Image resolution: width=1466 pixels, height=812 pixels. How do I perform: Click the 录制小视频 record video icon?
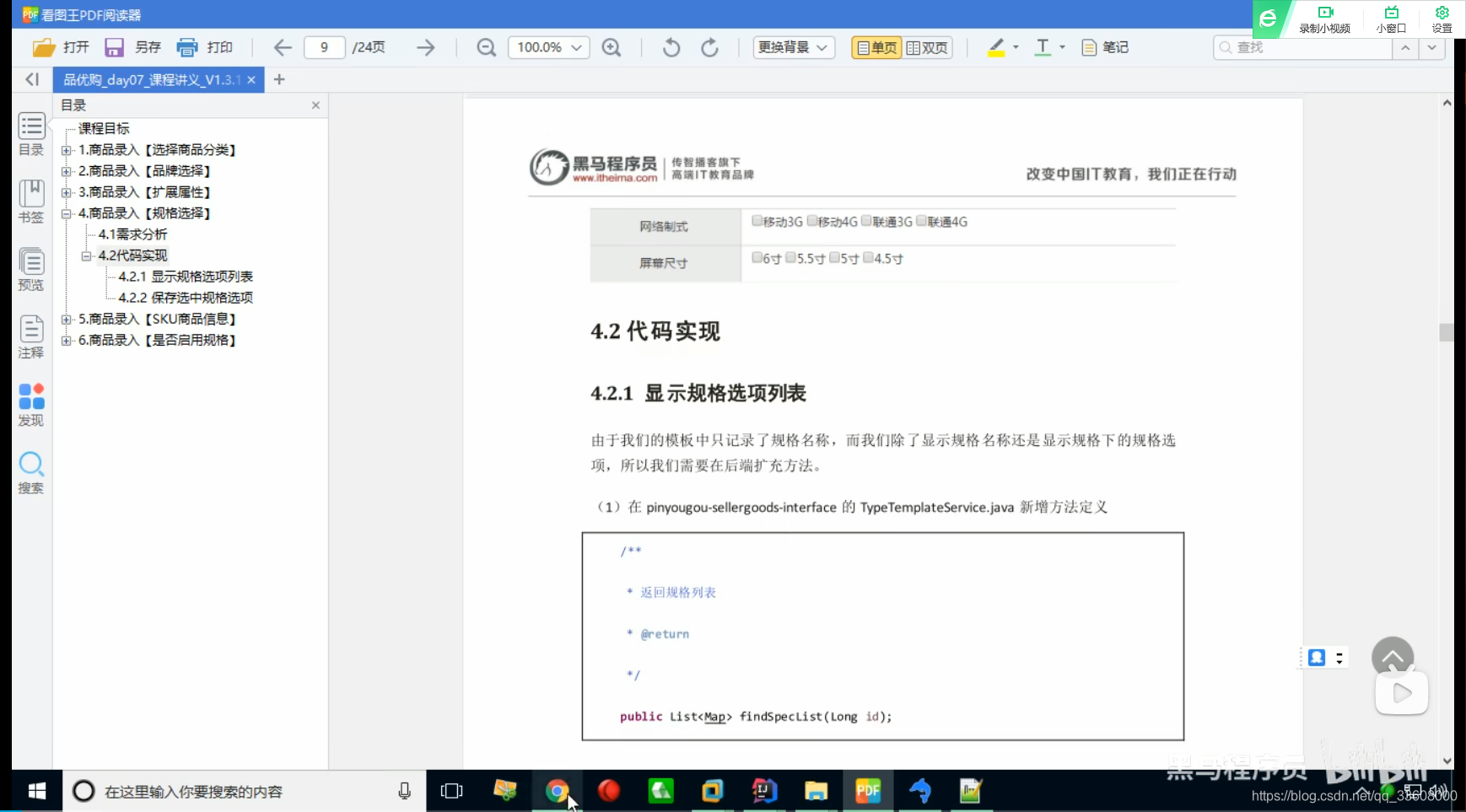(1324, 19)
